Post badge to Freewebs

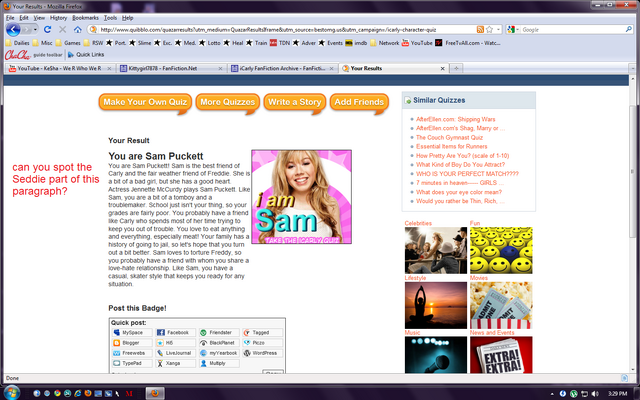(x=132, y=353)
